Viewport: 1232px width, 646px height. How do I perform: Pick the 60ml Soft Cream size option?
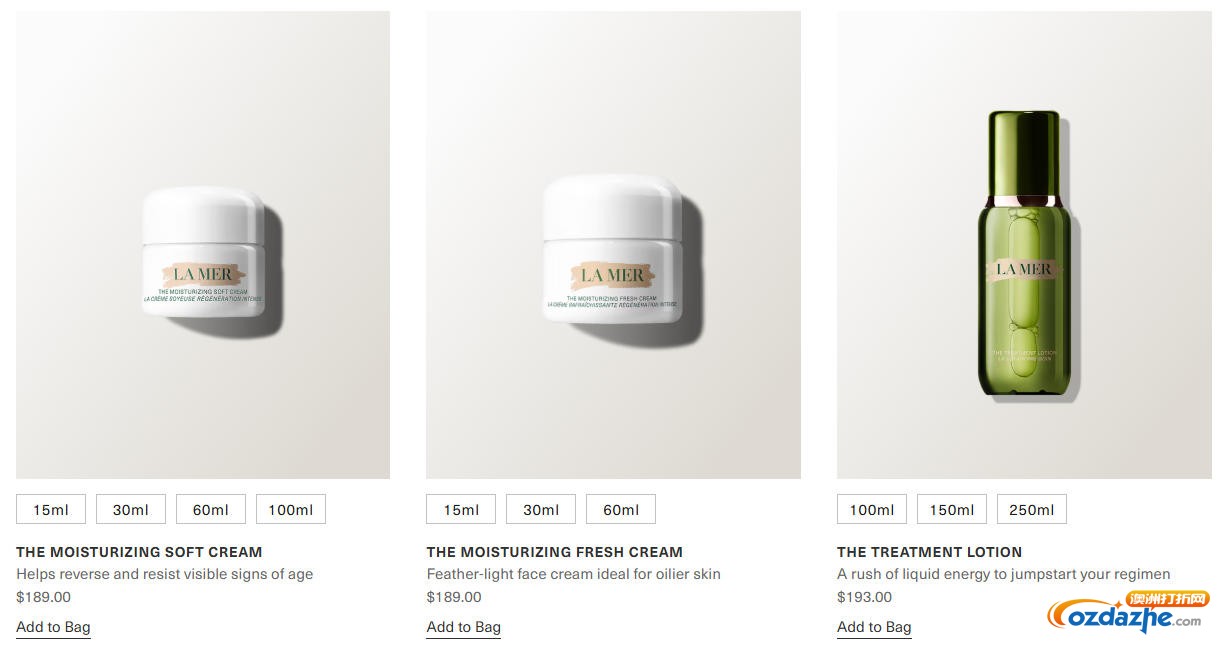pos(211,509)
